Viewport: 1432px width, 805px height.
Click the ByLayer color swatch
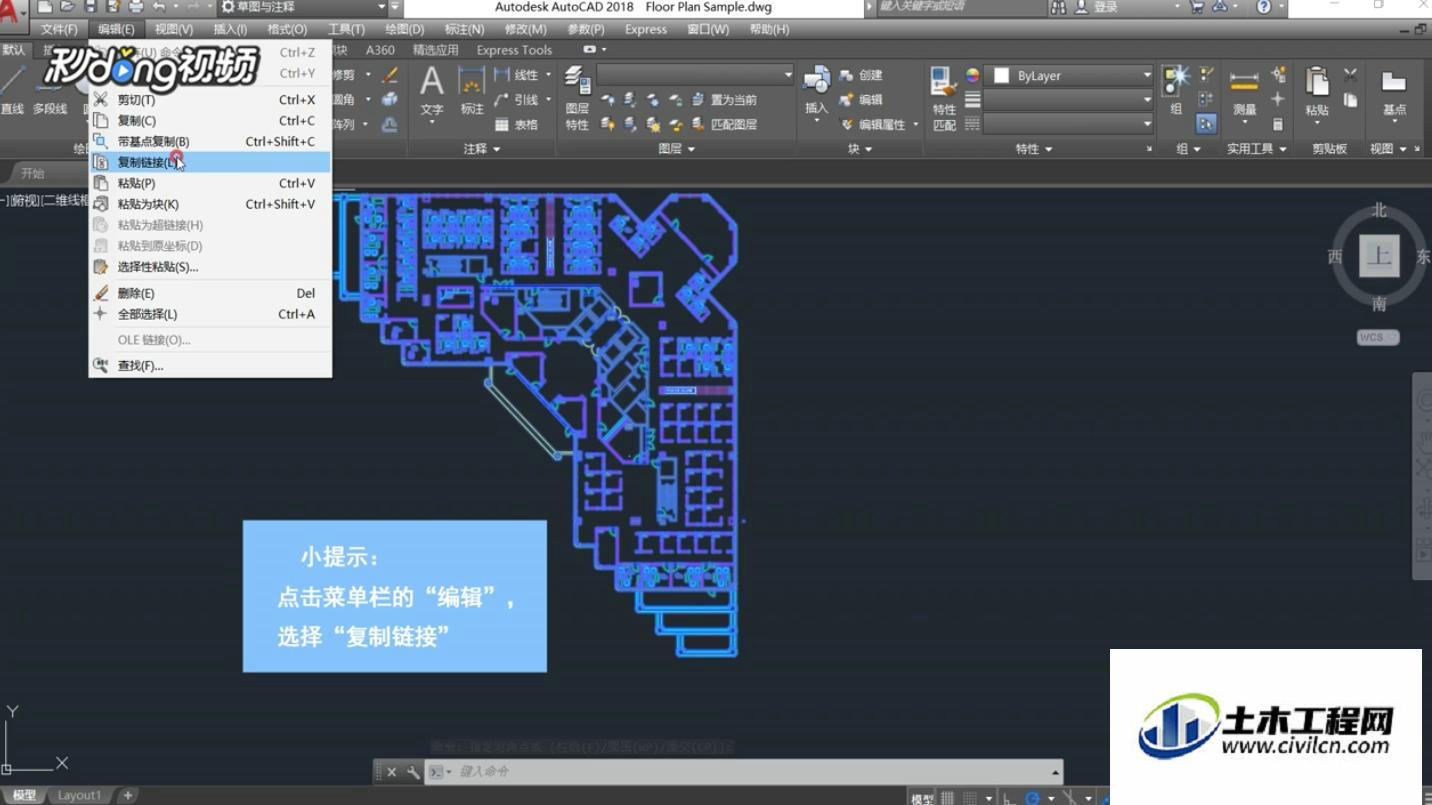click(1001, 75)
